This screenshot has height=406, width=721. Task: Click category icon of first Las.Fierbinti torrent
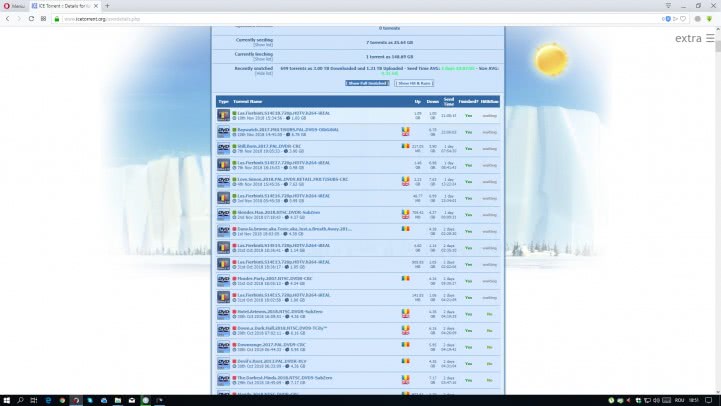click(224, 115)
